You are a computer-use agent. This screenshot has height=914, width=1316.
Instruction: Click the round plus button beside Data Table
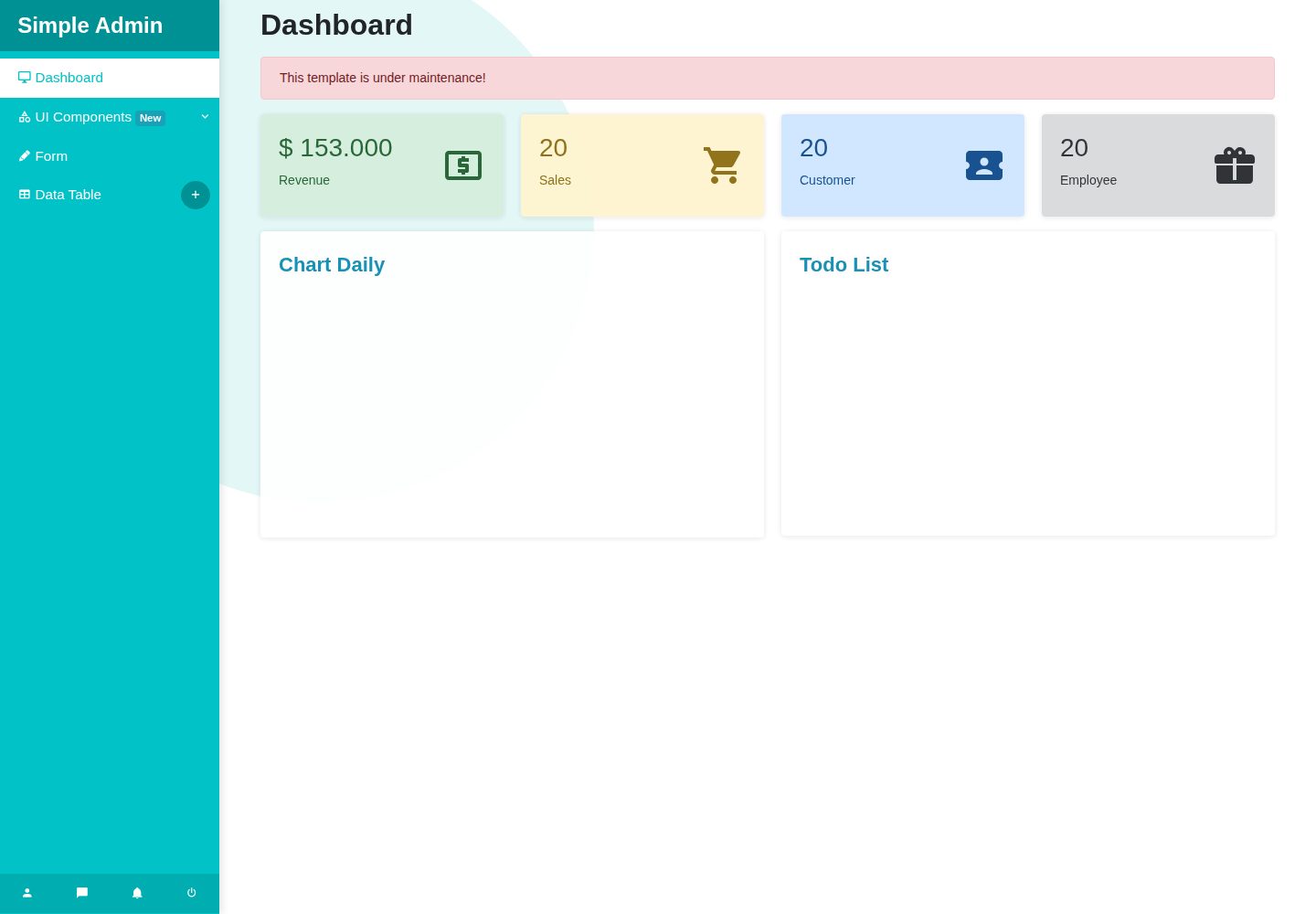pos(196,195)
